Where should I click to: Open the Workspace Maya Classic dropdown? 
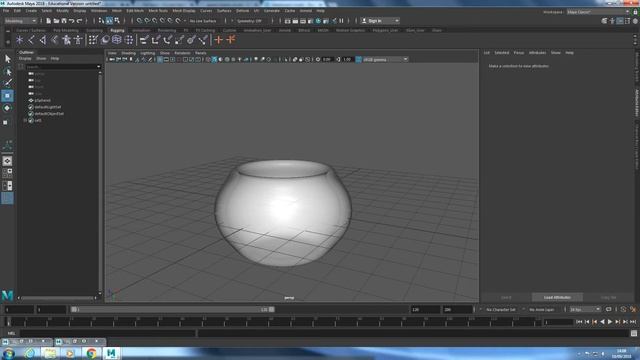pos(598,12)
